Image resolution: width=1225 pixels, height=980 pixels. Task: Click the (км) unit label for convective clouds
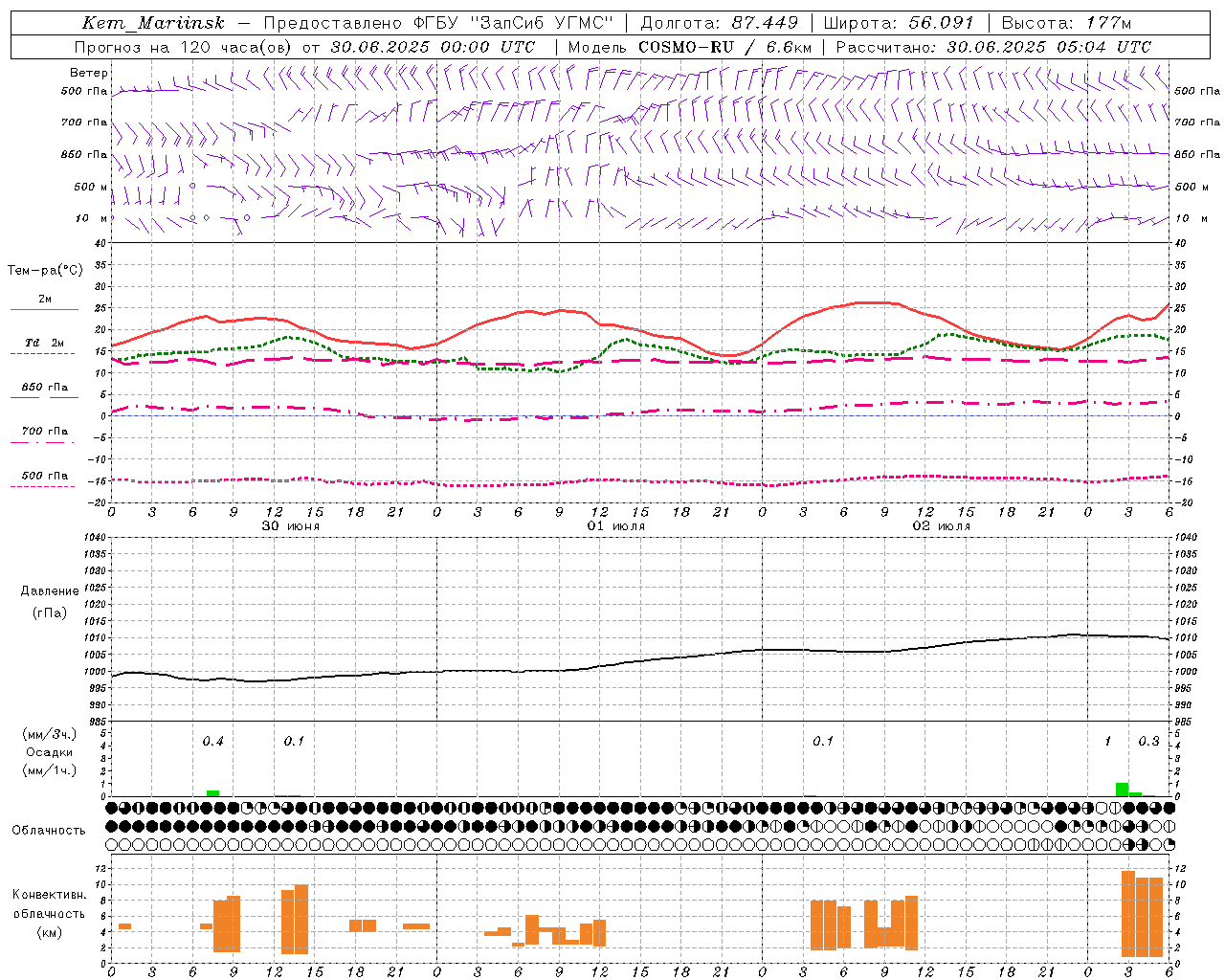pos(49,932)
